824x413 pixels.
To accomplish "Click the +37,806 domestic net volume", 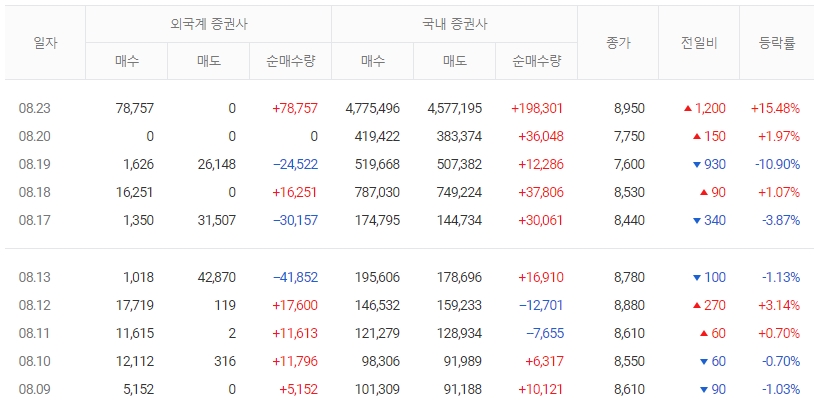I will 541,192.
